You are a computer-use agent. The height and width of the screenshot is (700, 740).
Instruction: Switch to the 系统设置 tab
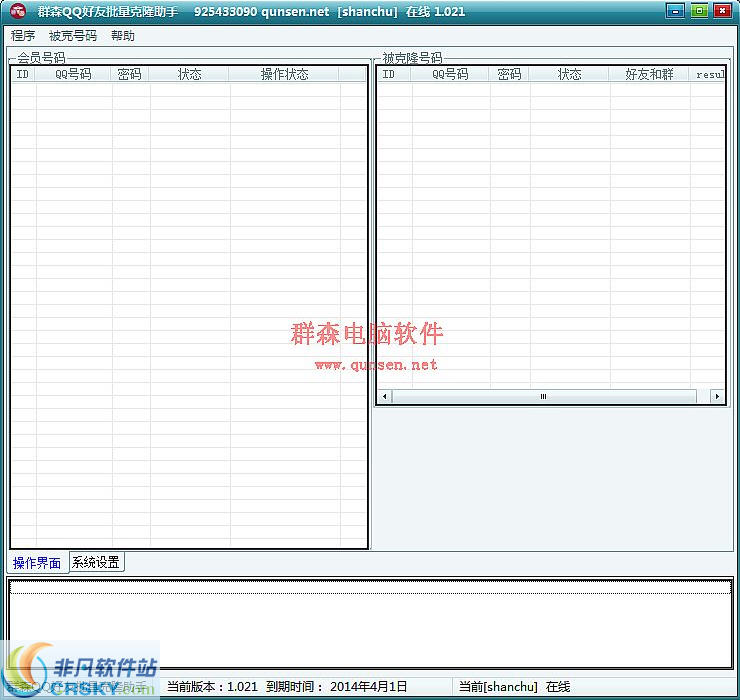coord(96,562)
